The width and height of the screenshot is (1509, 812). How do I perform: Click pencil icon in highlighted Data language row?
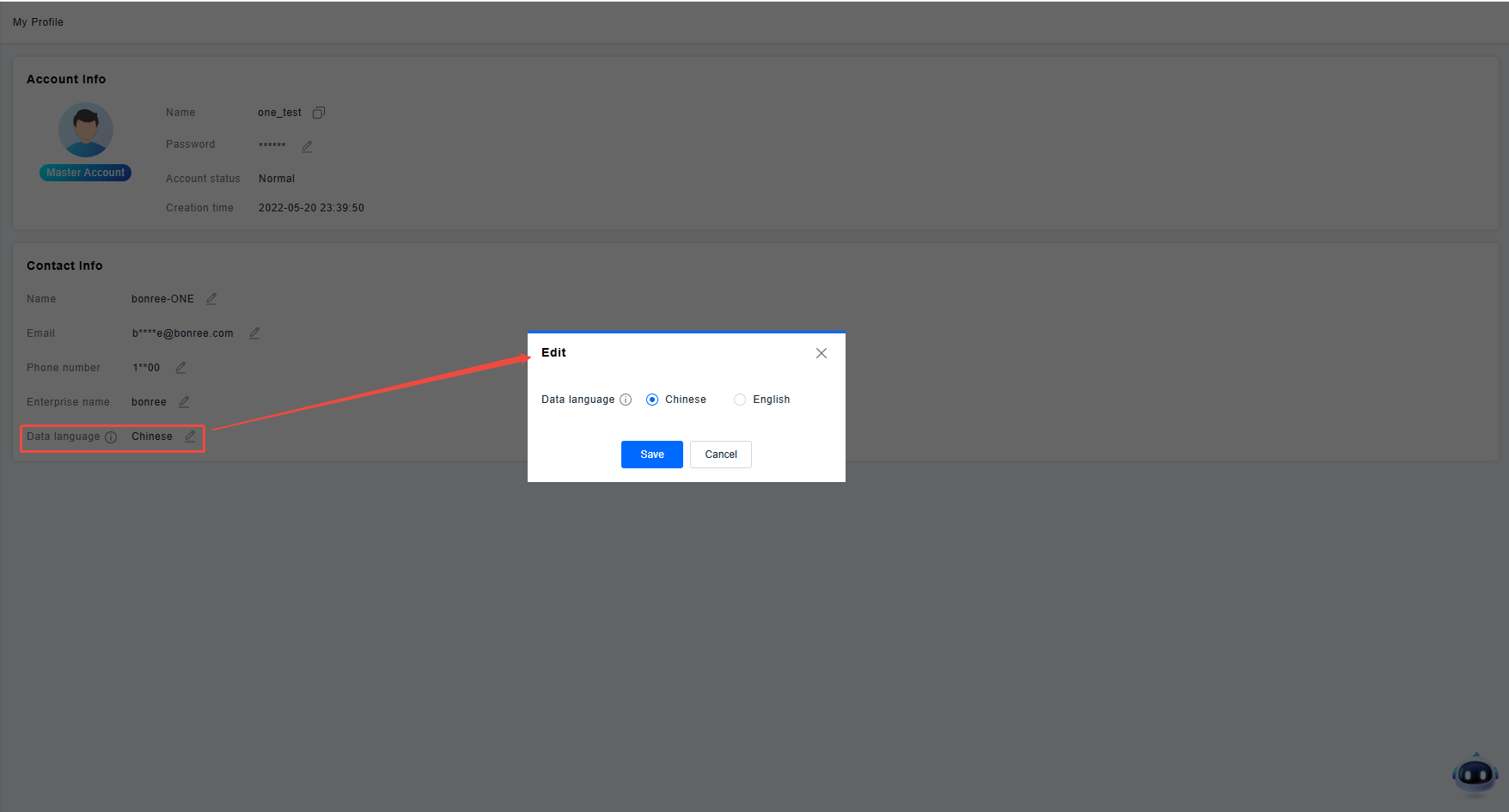(x=190, y=437)
